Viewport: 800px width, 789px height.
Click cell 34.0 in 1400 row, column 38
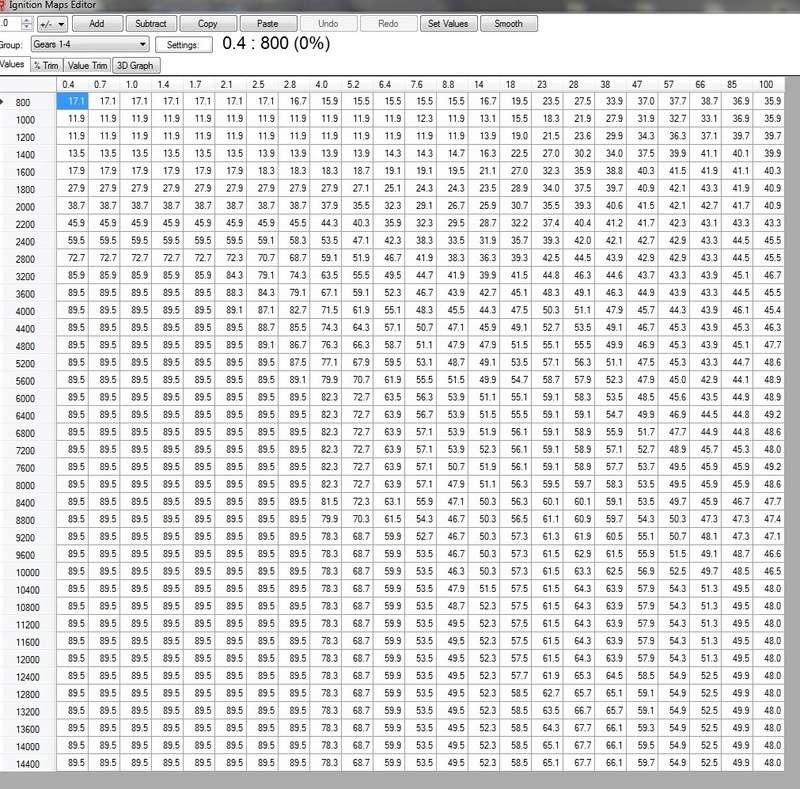click(611, 153)
